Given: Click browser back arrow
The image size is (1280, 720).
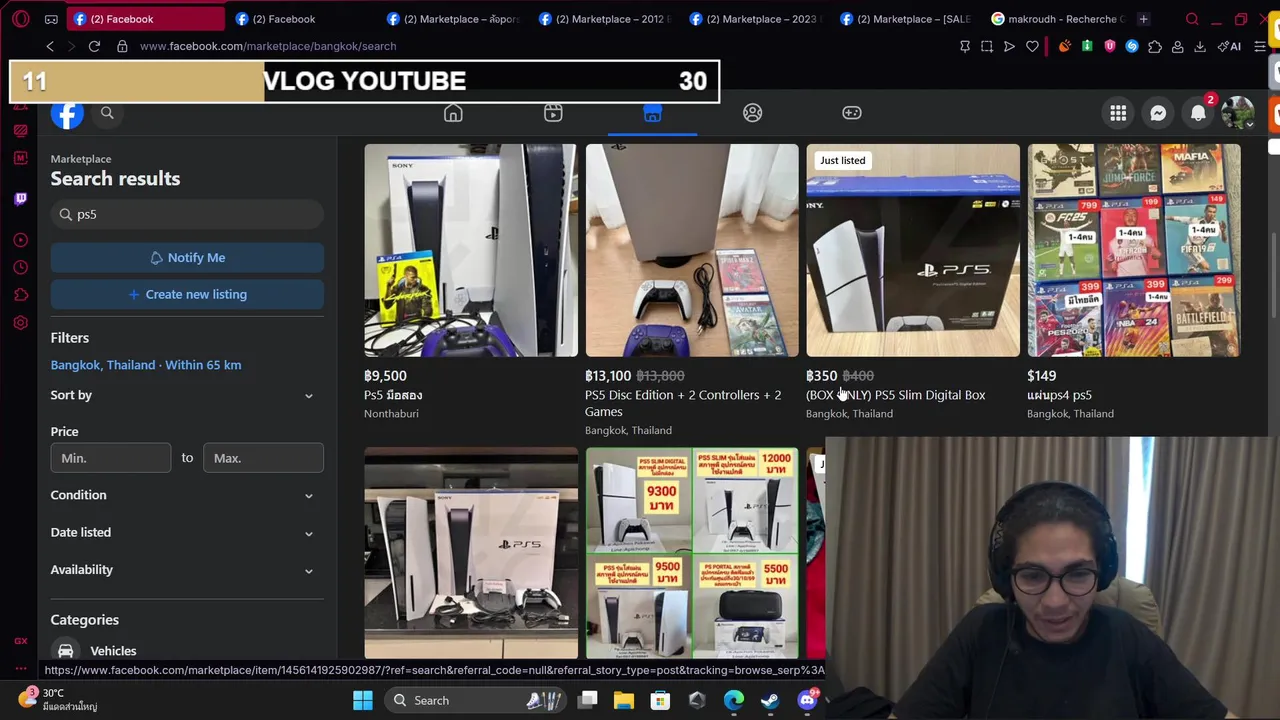Looking at the screenshot, I should [x=50, y=46].
